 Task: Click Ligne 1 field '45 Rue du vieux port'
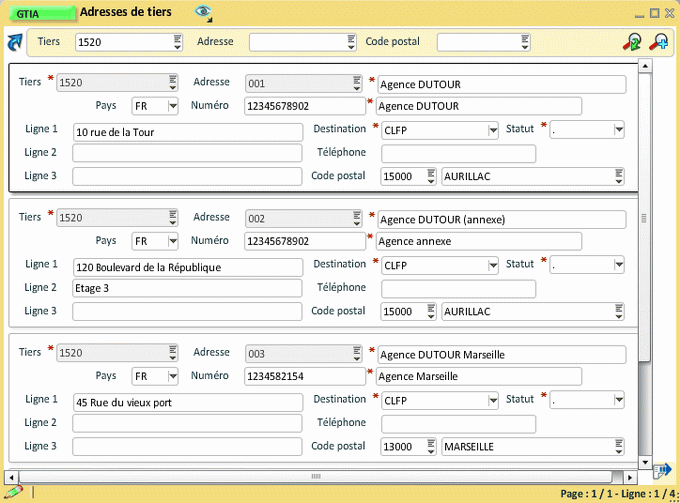(187, 402)
